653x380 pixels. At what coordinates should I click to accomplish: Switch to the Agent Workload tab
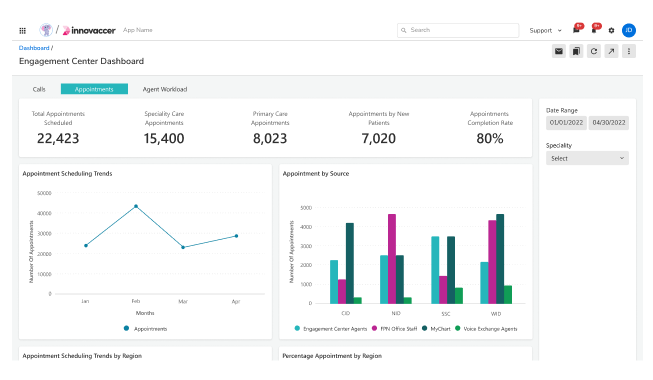point(165,89)
